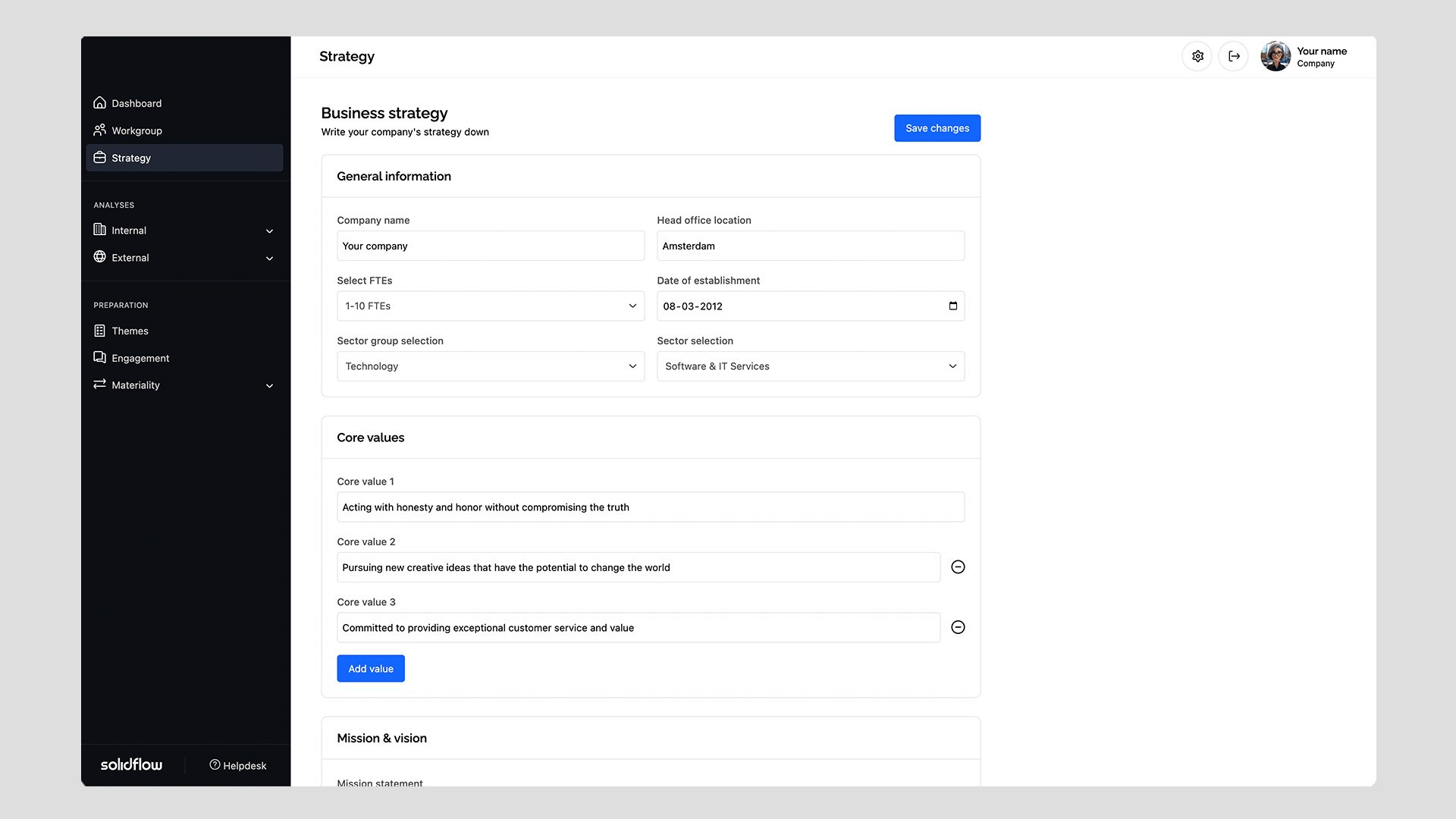Click the Themes list icon
The height and width of the screenshot is (819, 1456).
coord(99,331)
